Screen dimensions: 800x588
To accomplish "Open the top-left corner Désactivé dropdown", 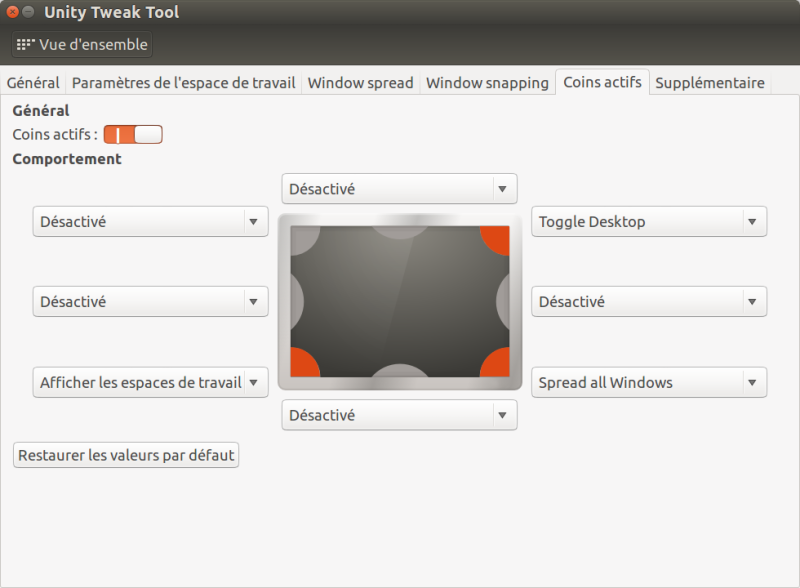I will (151, 222).
